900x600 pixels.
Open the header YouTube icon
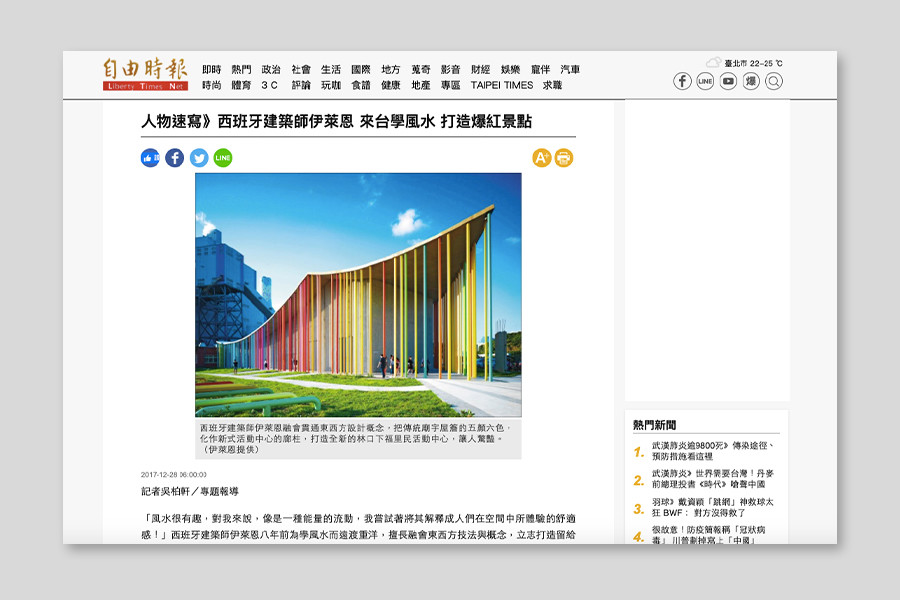point(728,81)
